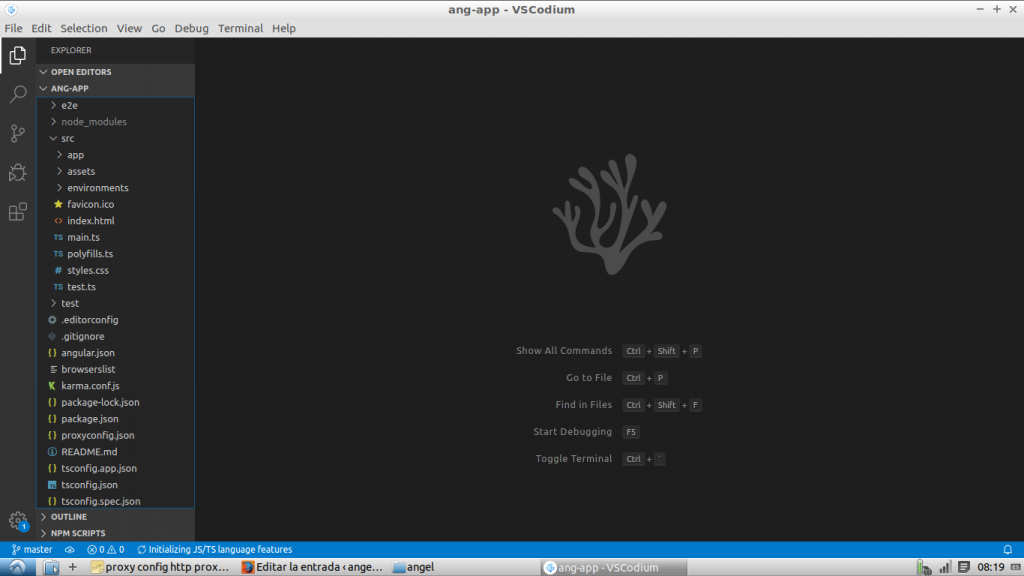
Task: Open the Source Control view
Action: pos(18,133)
